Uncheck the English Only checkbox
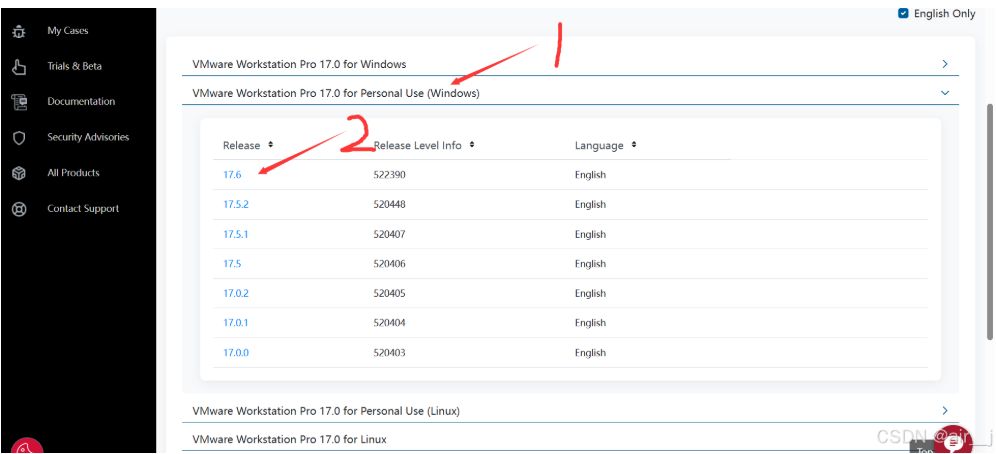The height and width of the screenshot is (454, 996). [903, 13]
